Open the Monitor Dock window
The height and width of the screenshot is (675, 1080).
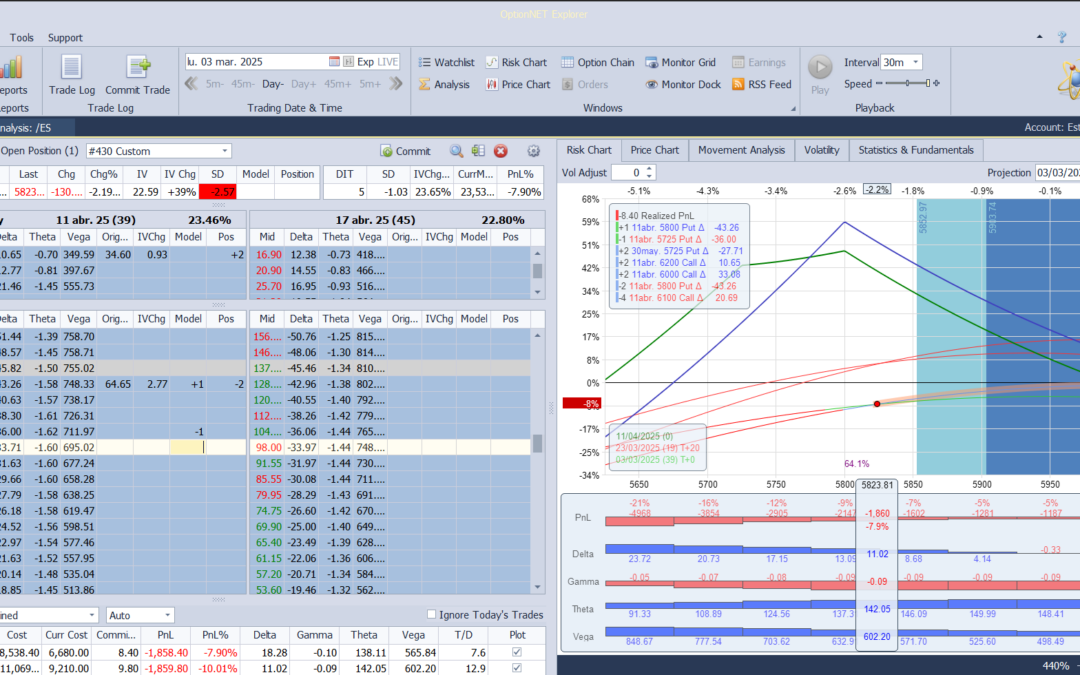coord(683,84)
